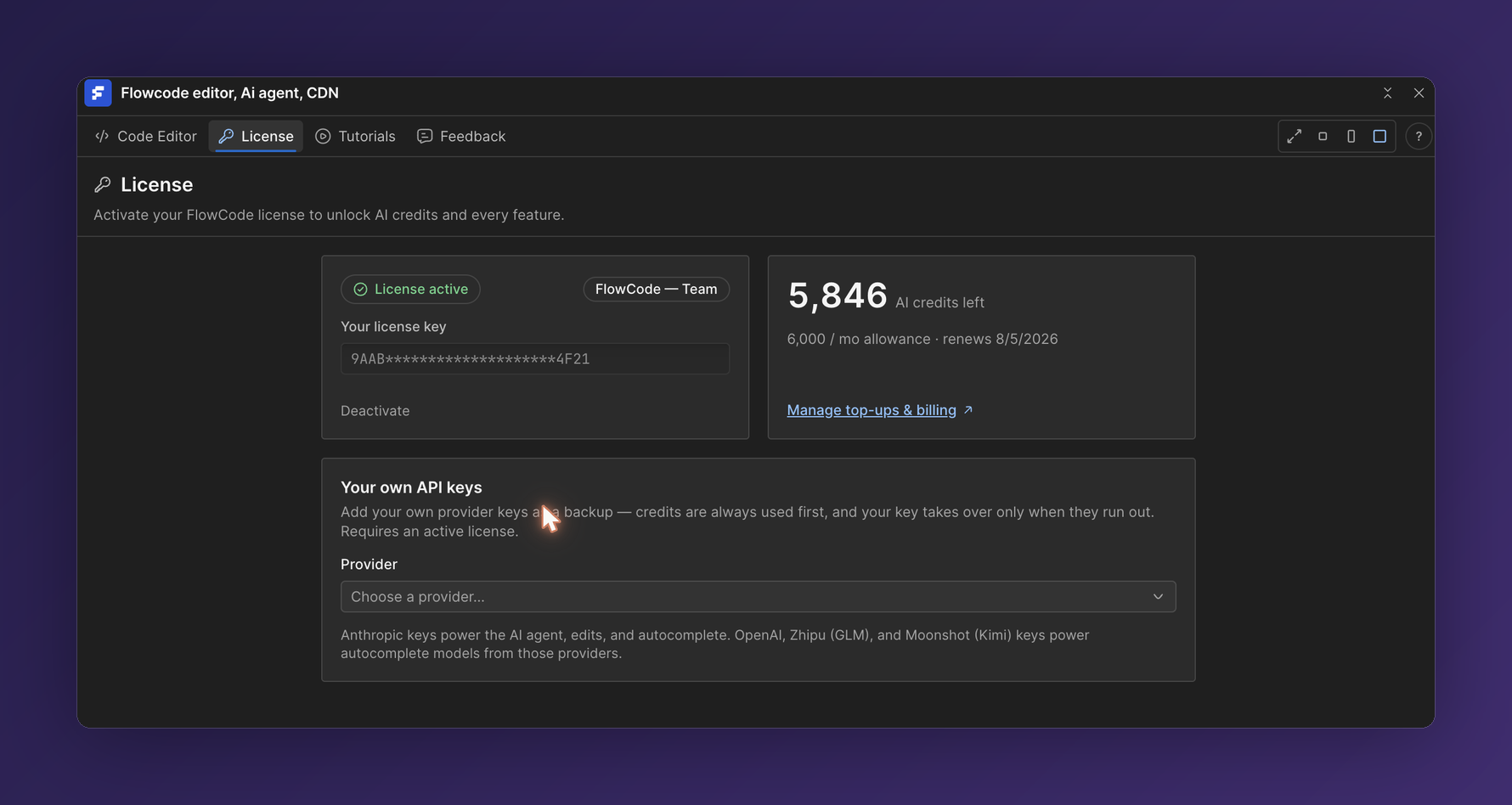Close the Flowcode editor window
The height and width of the screenshot is (805, 1512).
pyautogui.click(x=1419, y=93)
